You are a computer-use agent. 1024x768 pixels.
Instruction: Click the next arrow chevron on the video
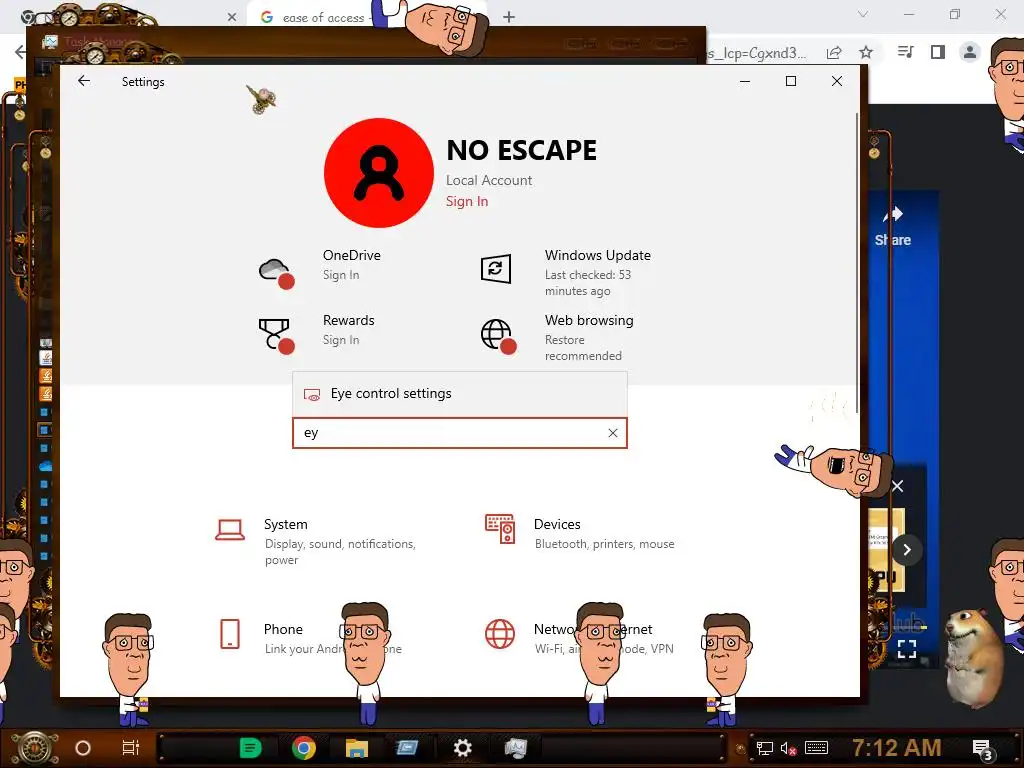pyautogui.click(x=906, y=550)
